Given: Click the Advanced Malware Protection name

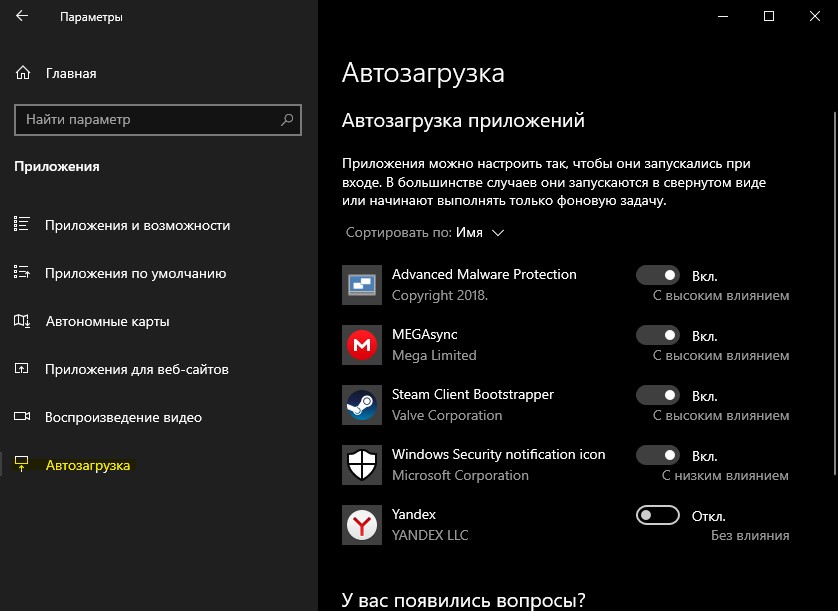Looking at the screenshot, I should [484, 274].
